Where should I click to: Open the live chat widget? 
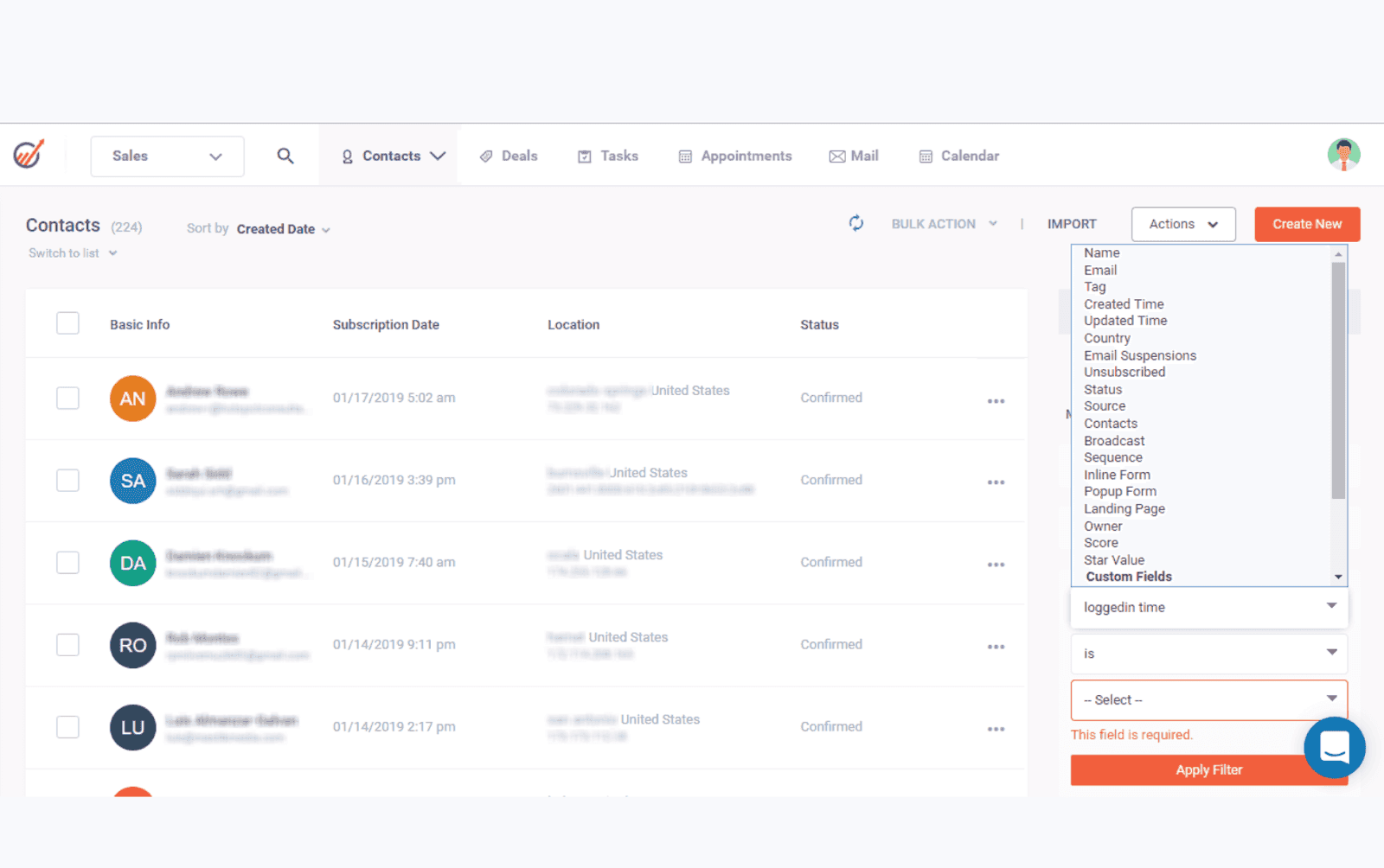click(1335, 748)
